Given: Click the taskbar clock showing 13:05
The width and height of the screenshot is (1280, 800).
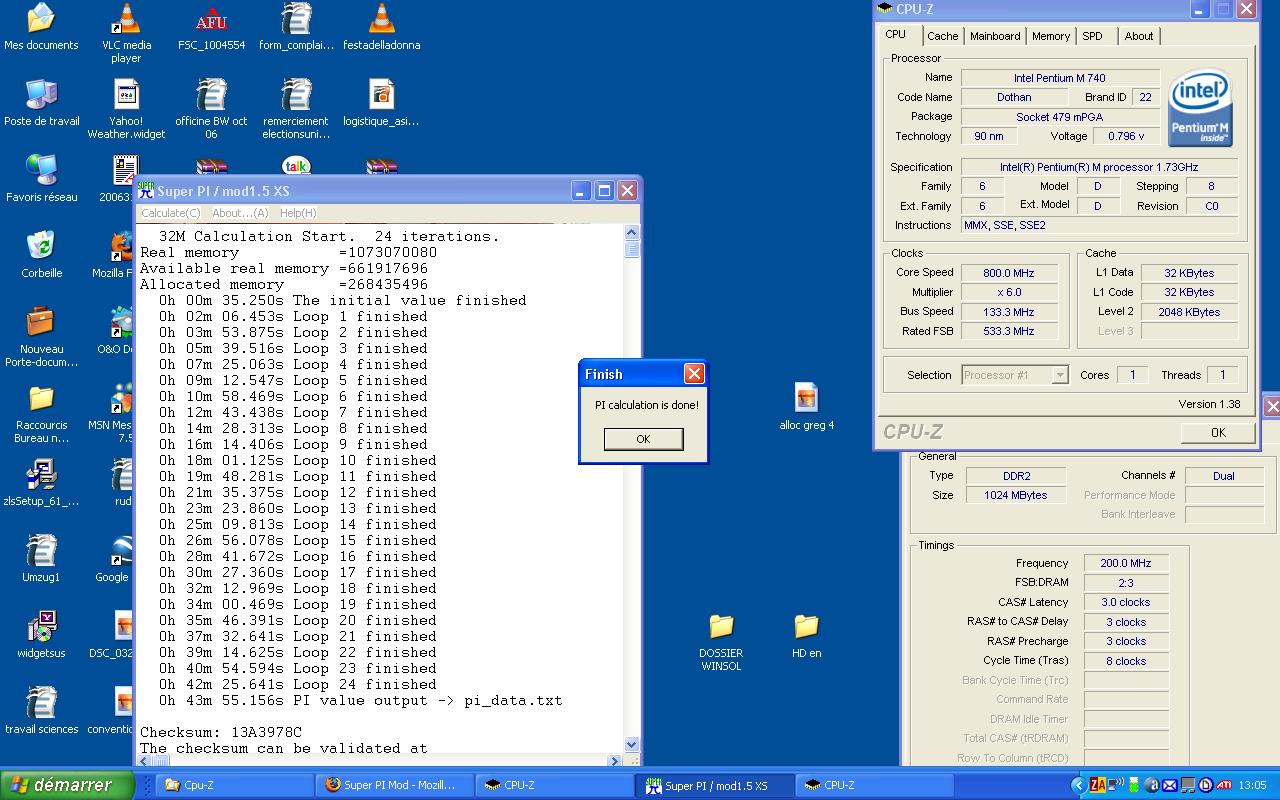Looking at the screenshot, I should (1252, 785).
